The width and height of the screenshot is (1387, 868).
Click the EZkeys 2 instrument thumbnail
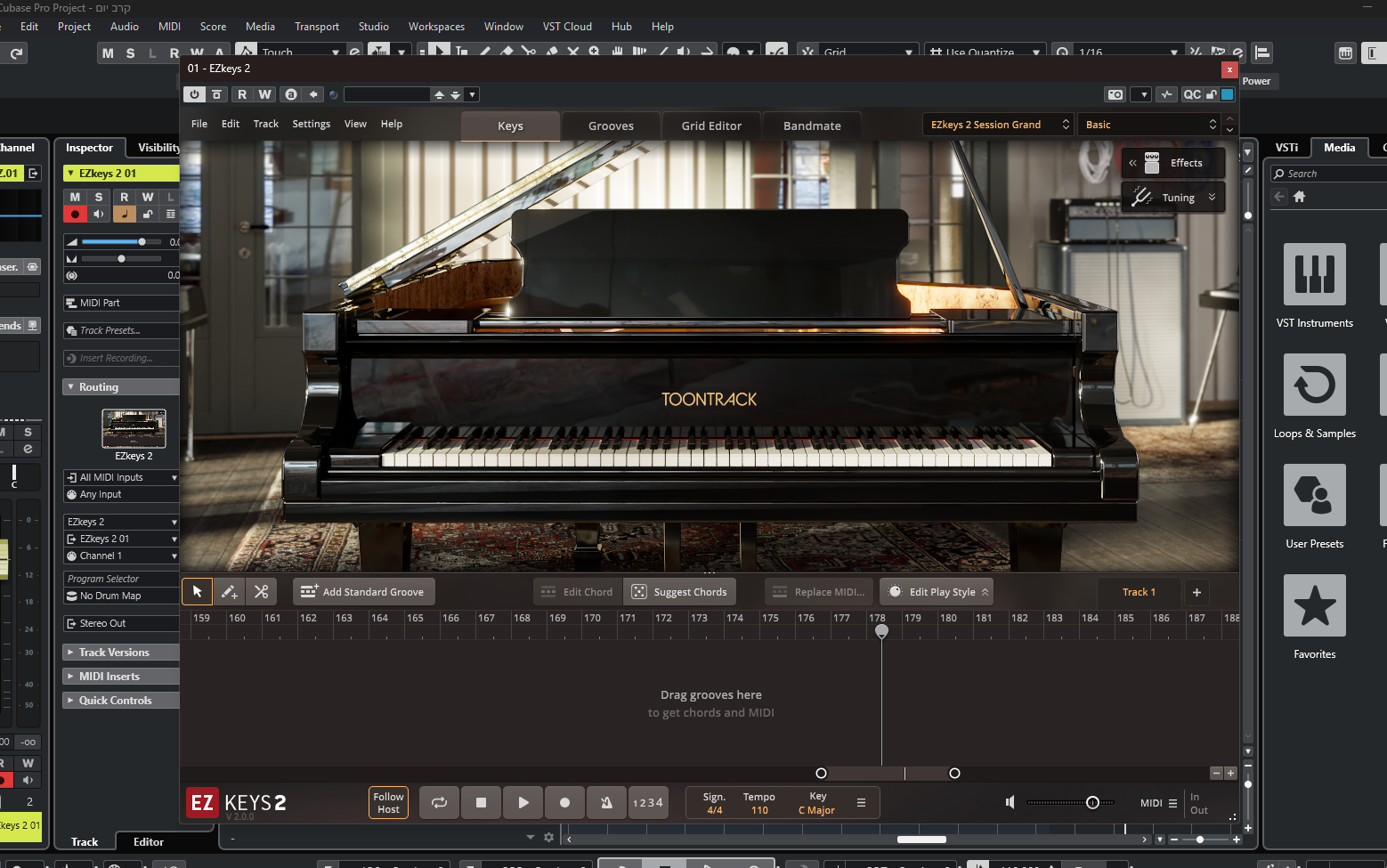(134, 429)
